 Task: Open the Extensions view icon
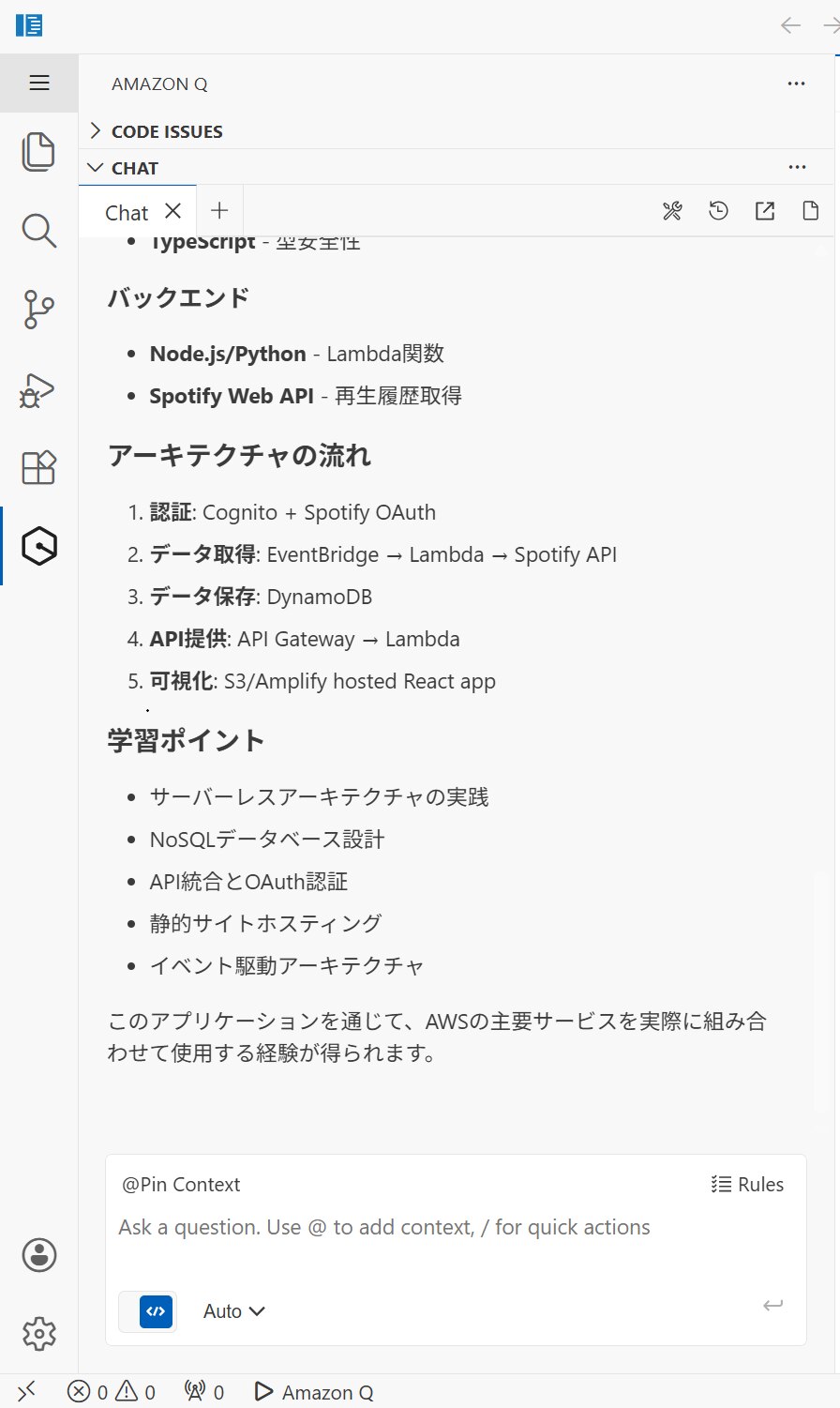point(38,467)
